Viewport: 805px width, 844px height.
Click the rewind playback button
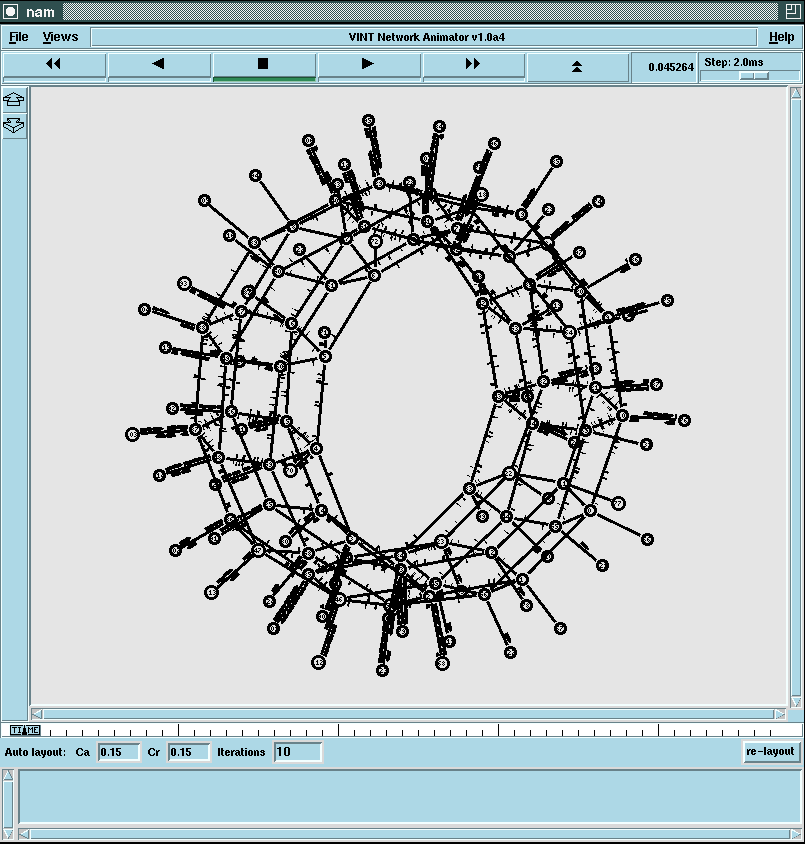tap(54, 64)
